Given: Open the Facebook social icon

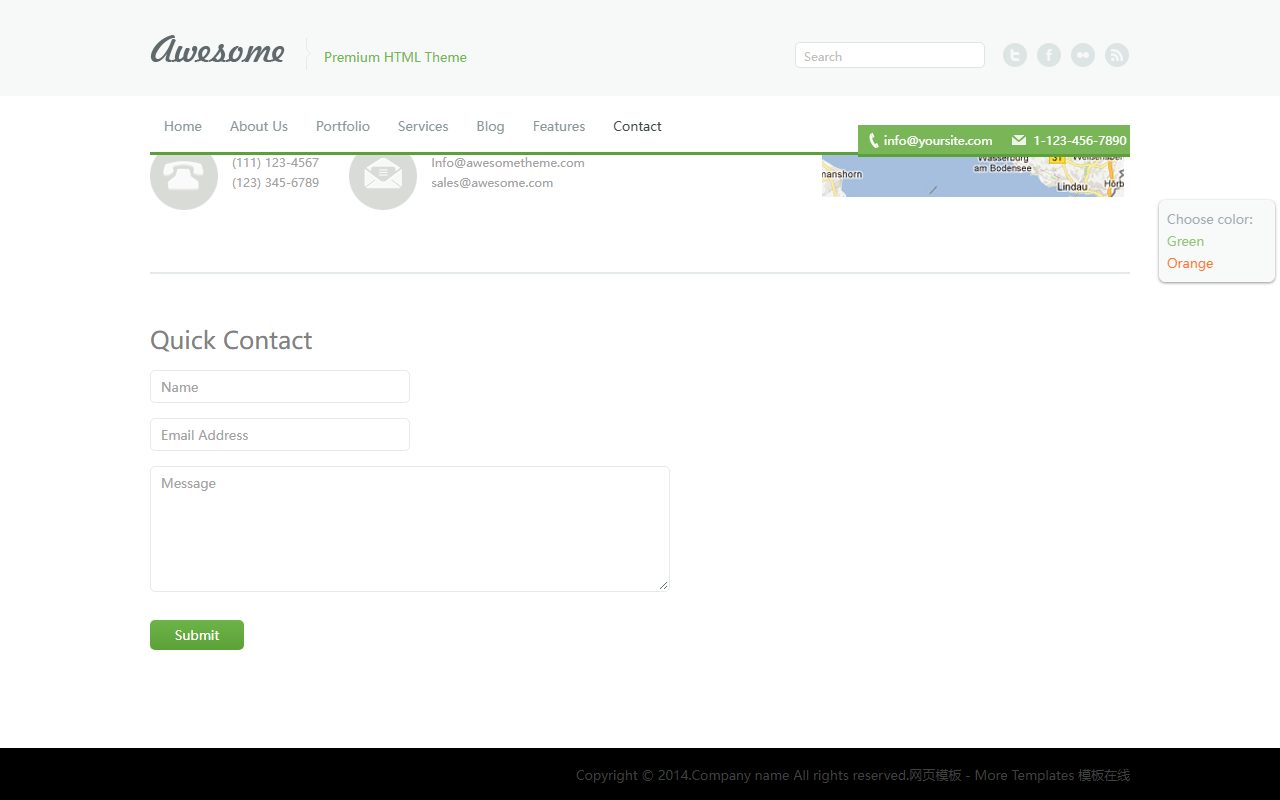Looking at the screenshot, I should point(1049,55).
